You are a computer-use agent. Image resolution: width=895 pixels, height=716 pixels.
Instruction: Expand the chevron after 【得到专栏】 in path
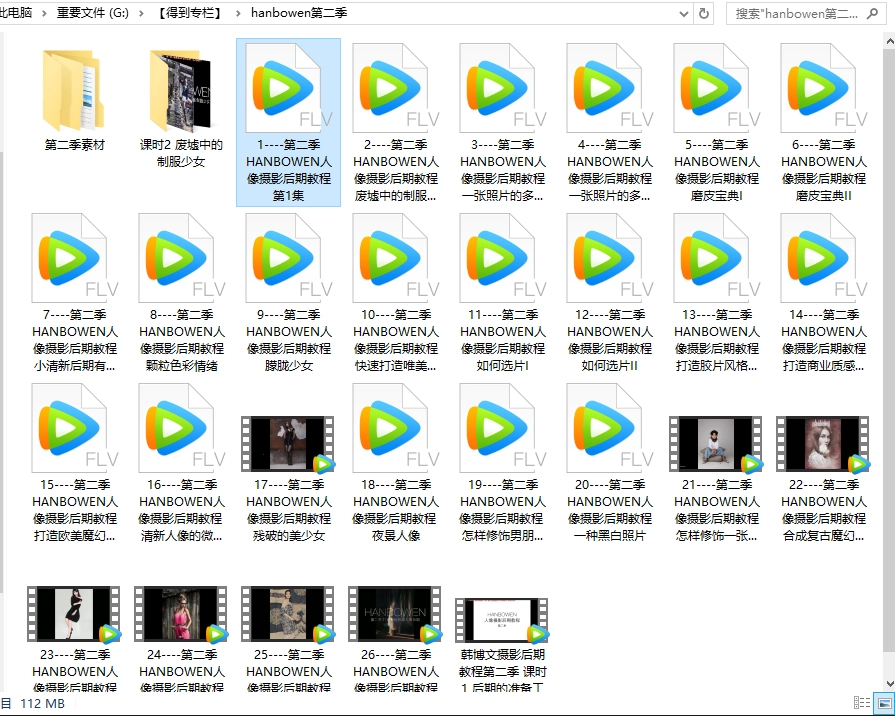(234, 14)
